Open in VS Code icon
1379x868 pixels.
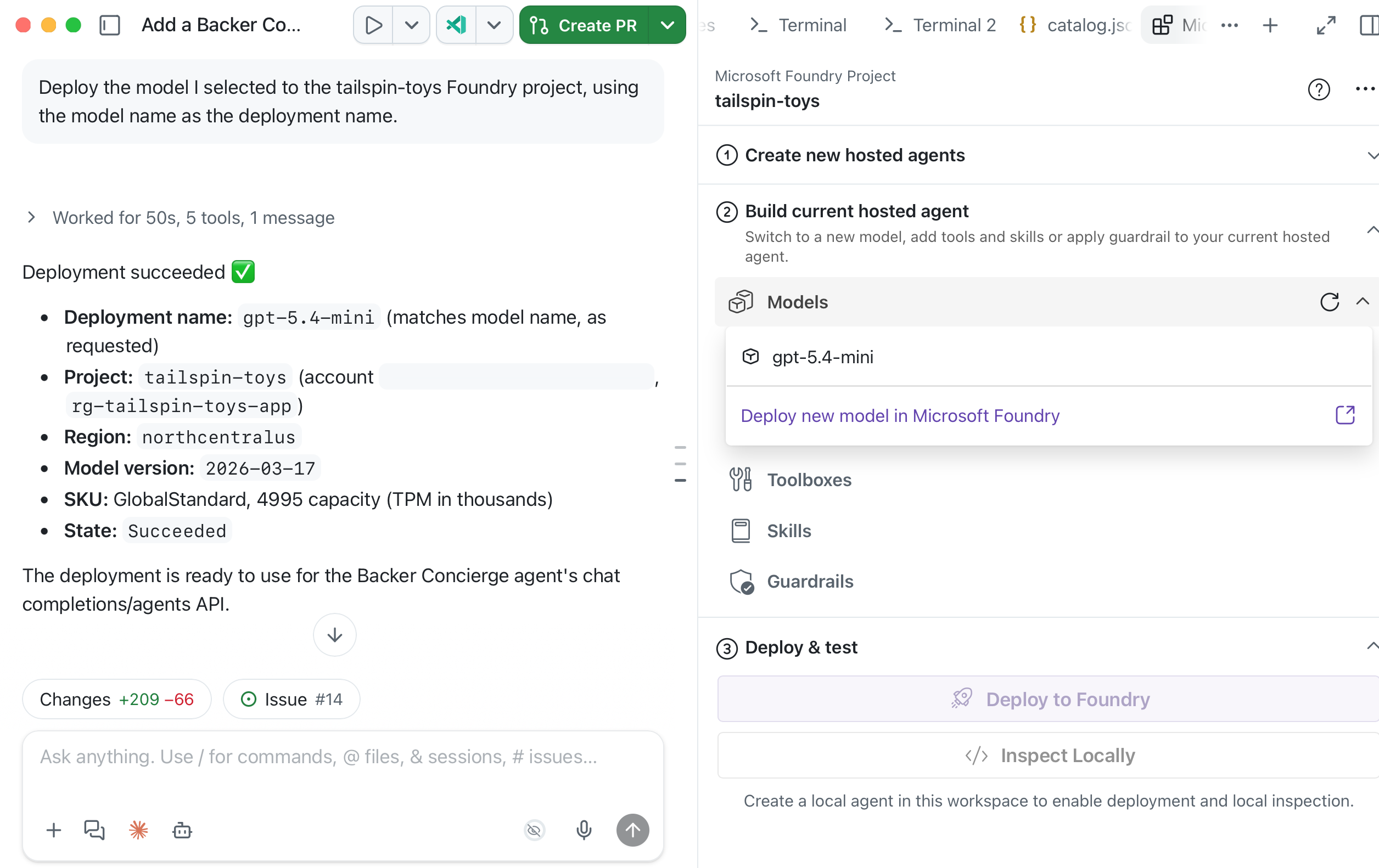456,25
